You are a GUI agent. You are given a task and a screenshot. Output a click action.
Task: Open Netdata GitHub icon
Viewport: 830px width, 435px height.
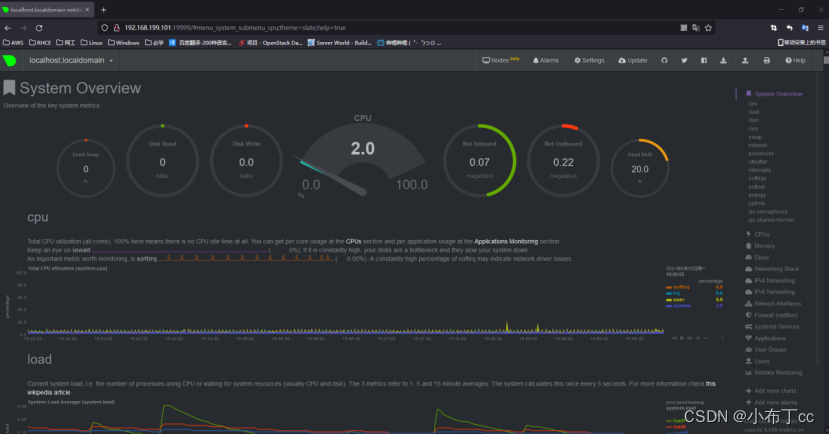pyautogui.click(x=664, y=60)
